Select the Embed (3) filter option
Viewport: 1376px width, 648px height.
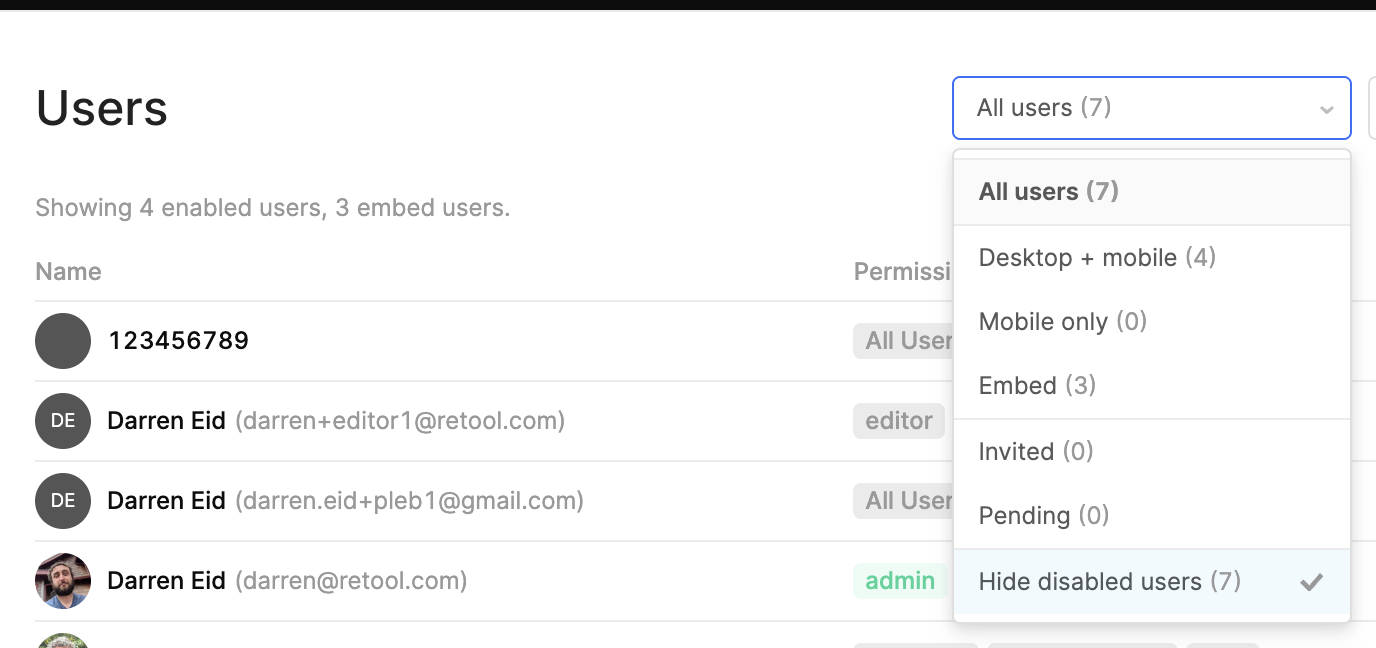[1152, 386]
